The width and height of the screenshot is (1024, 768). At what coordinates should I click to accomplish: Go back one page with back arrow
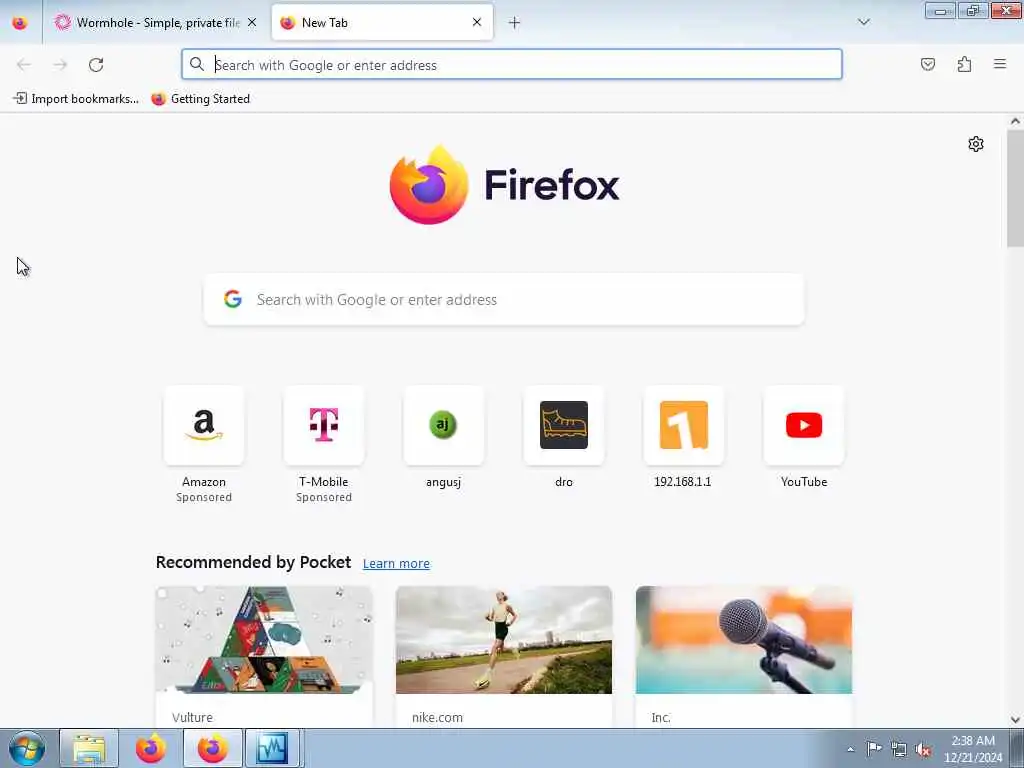(x=24, y=65)
